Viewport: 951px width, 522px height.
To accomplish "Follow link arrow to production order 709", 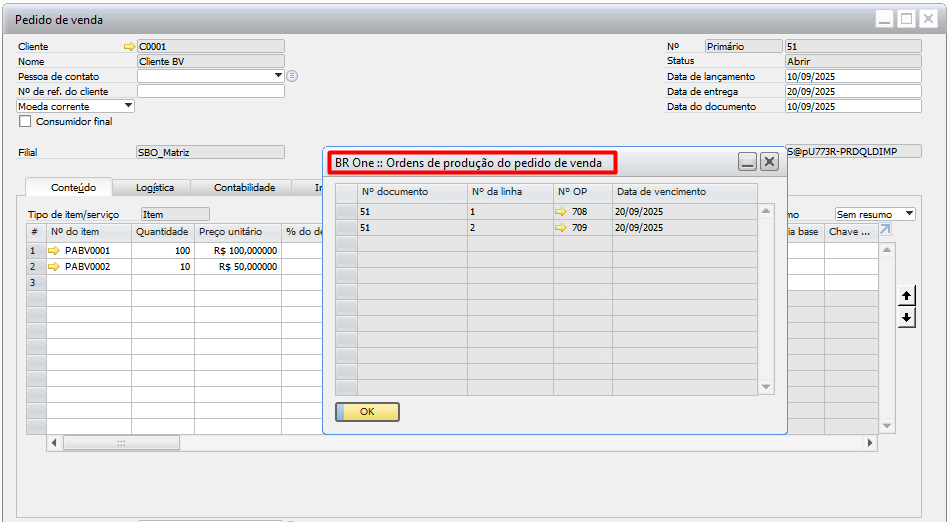I will click(561, 228).
